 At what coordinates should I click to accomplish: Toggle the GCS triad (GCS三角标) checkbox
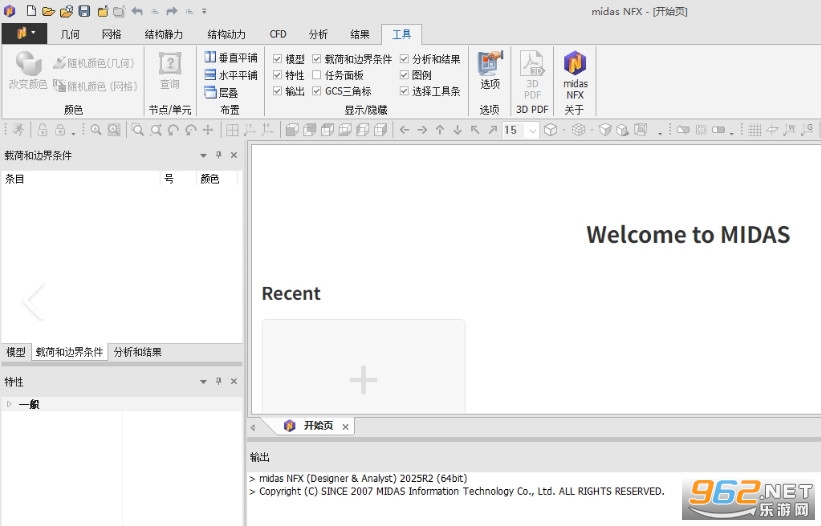pos(316,91)
